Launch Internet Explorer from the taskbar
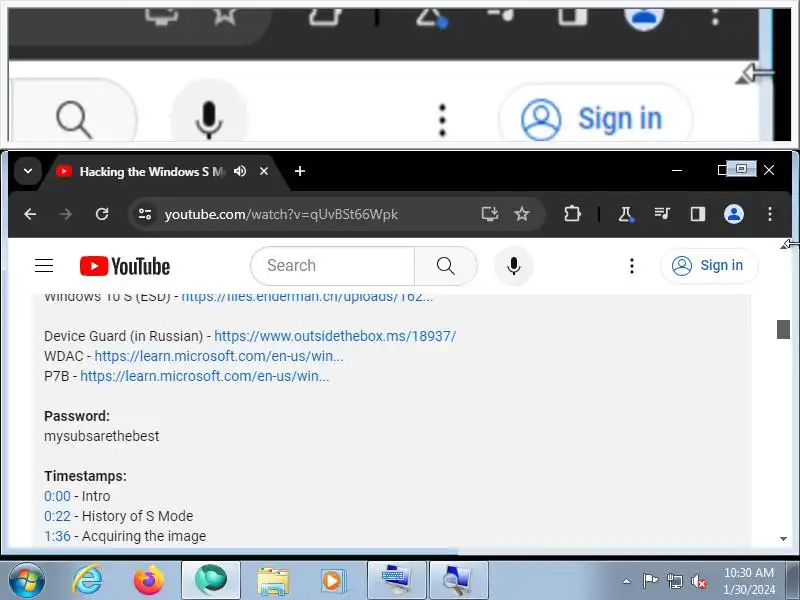Image resolution: width=800 pixels, height=600 pixels. click(88, 580)
